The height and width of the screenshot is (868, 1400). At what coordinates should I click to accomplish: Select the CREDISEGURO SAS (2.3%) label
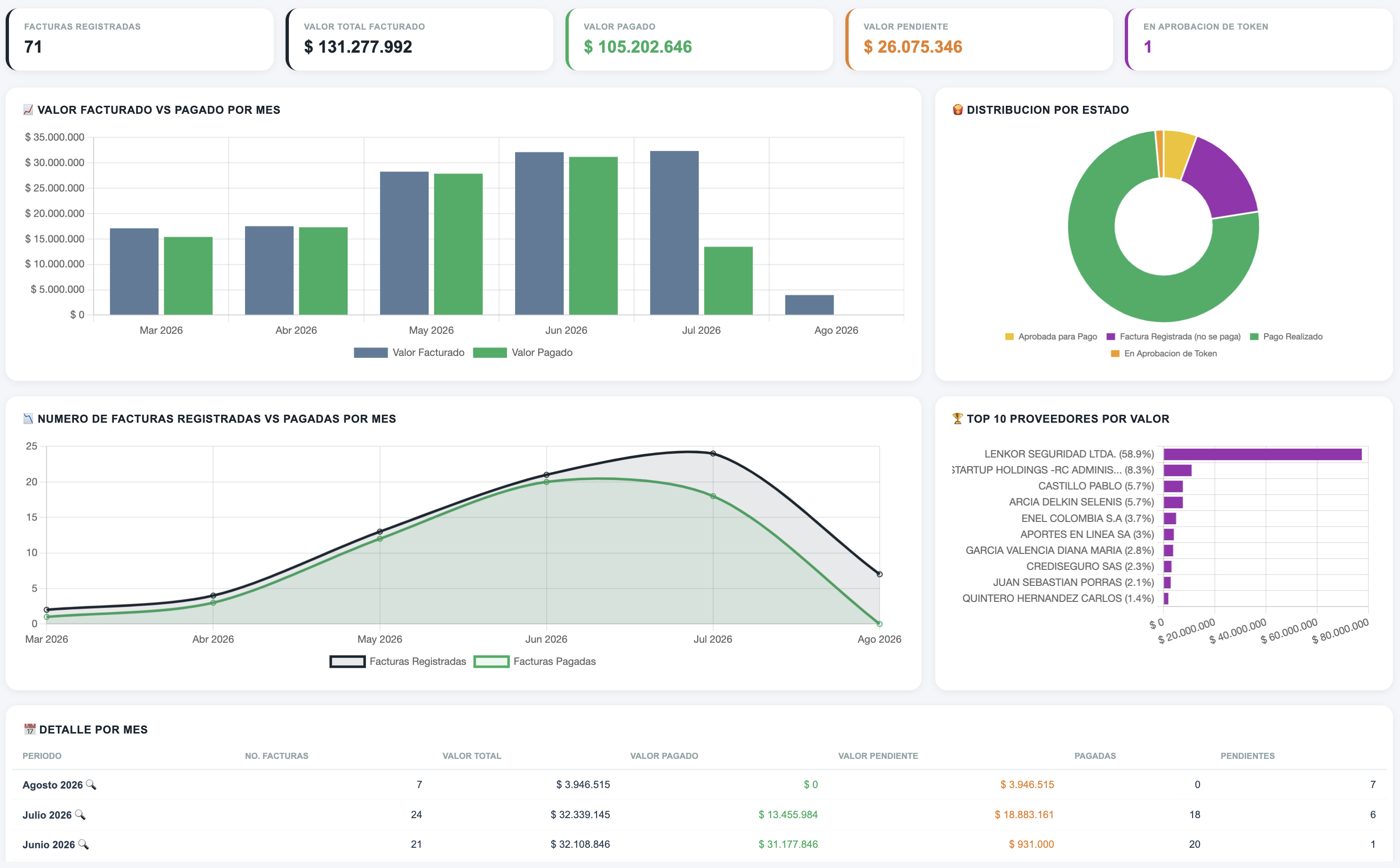[1090, 567]
